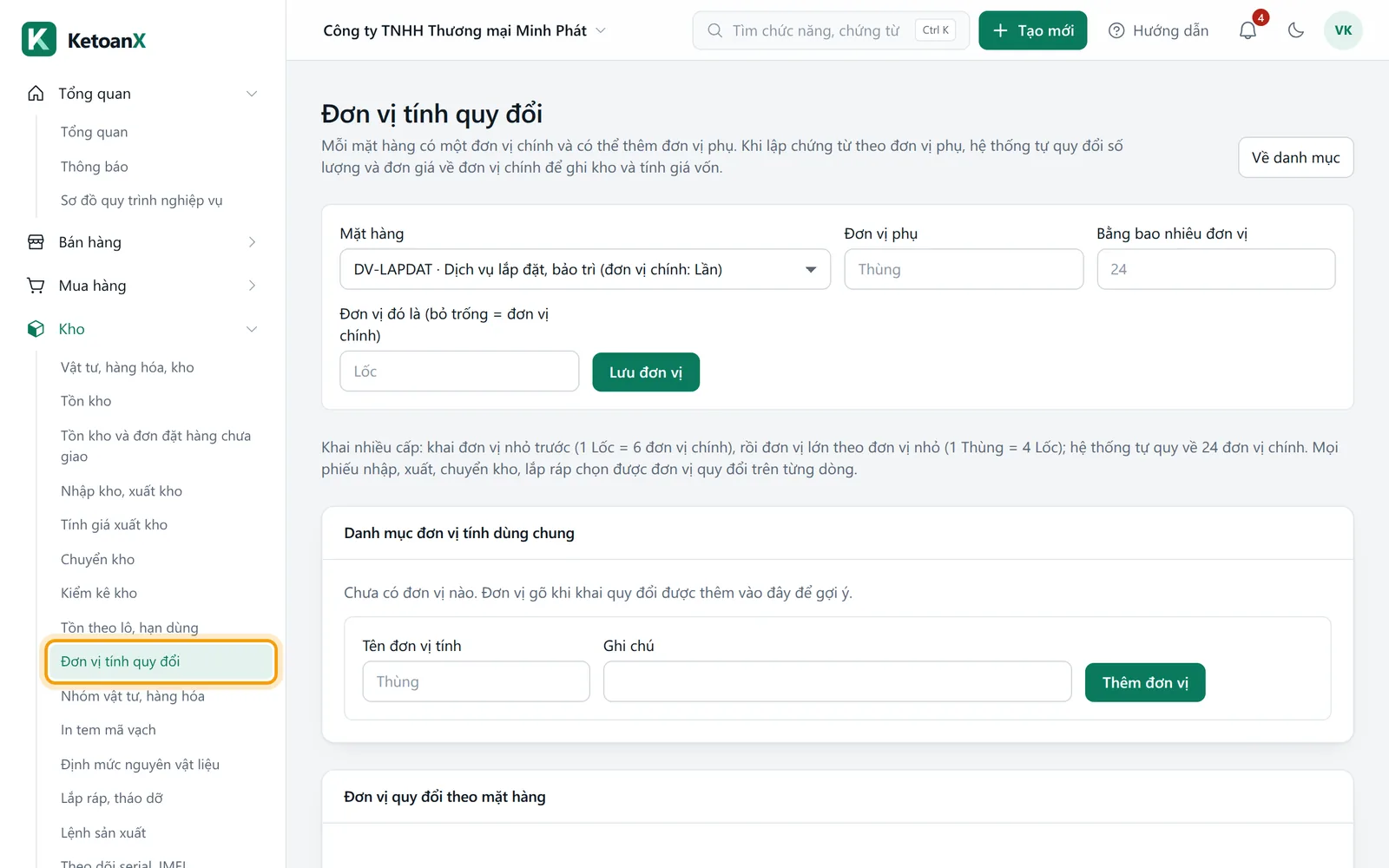Go to Vật tư, hàng hóa, kho
This screenshot has width=1389, height=868.
tap(127, 367)
